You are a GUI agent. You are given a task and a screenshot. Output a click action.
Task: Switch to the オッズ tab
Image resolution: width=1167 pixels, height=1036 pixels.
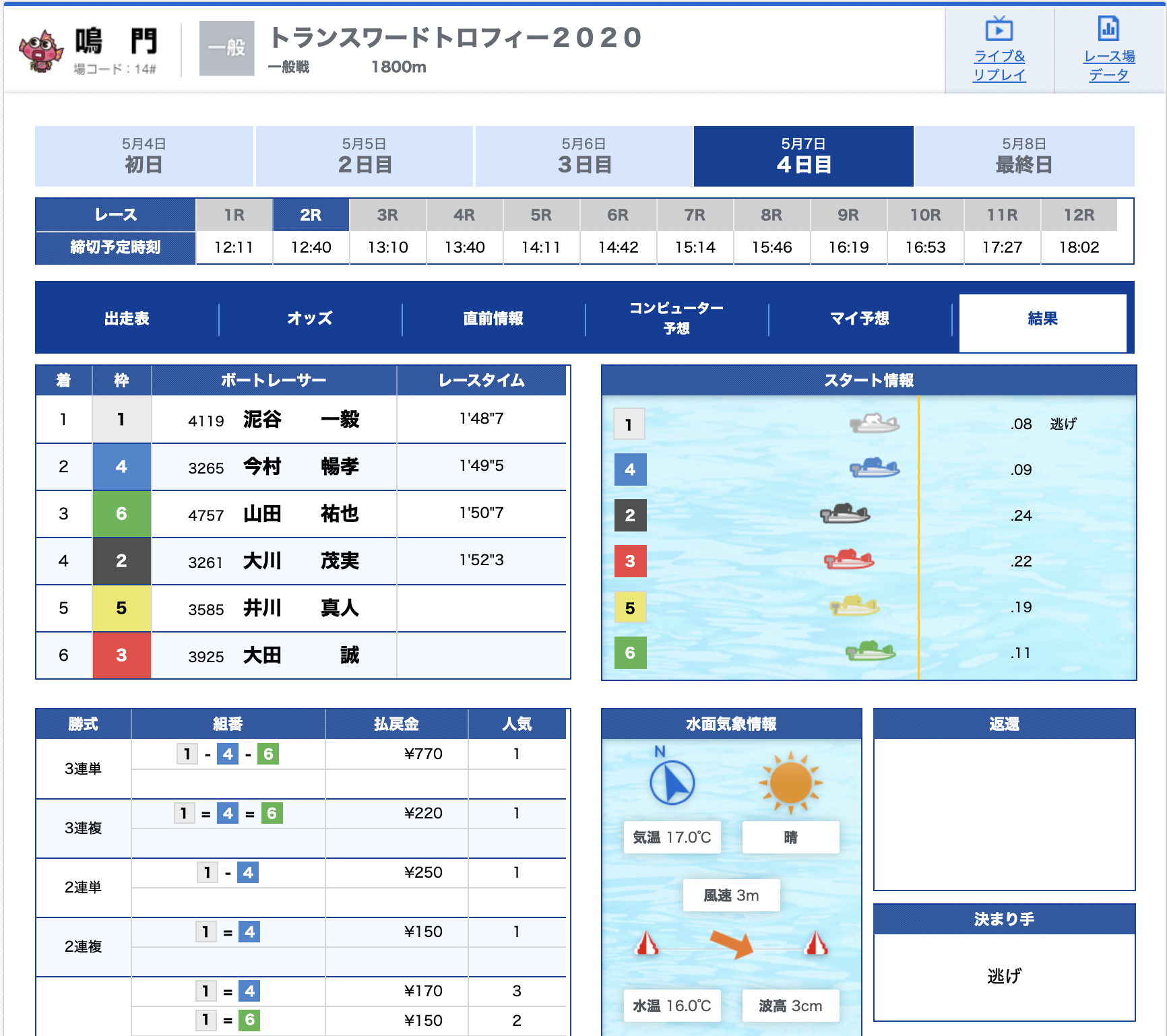(310, 319)
